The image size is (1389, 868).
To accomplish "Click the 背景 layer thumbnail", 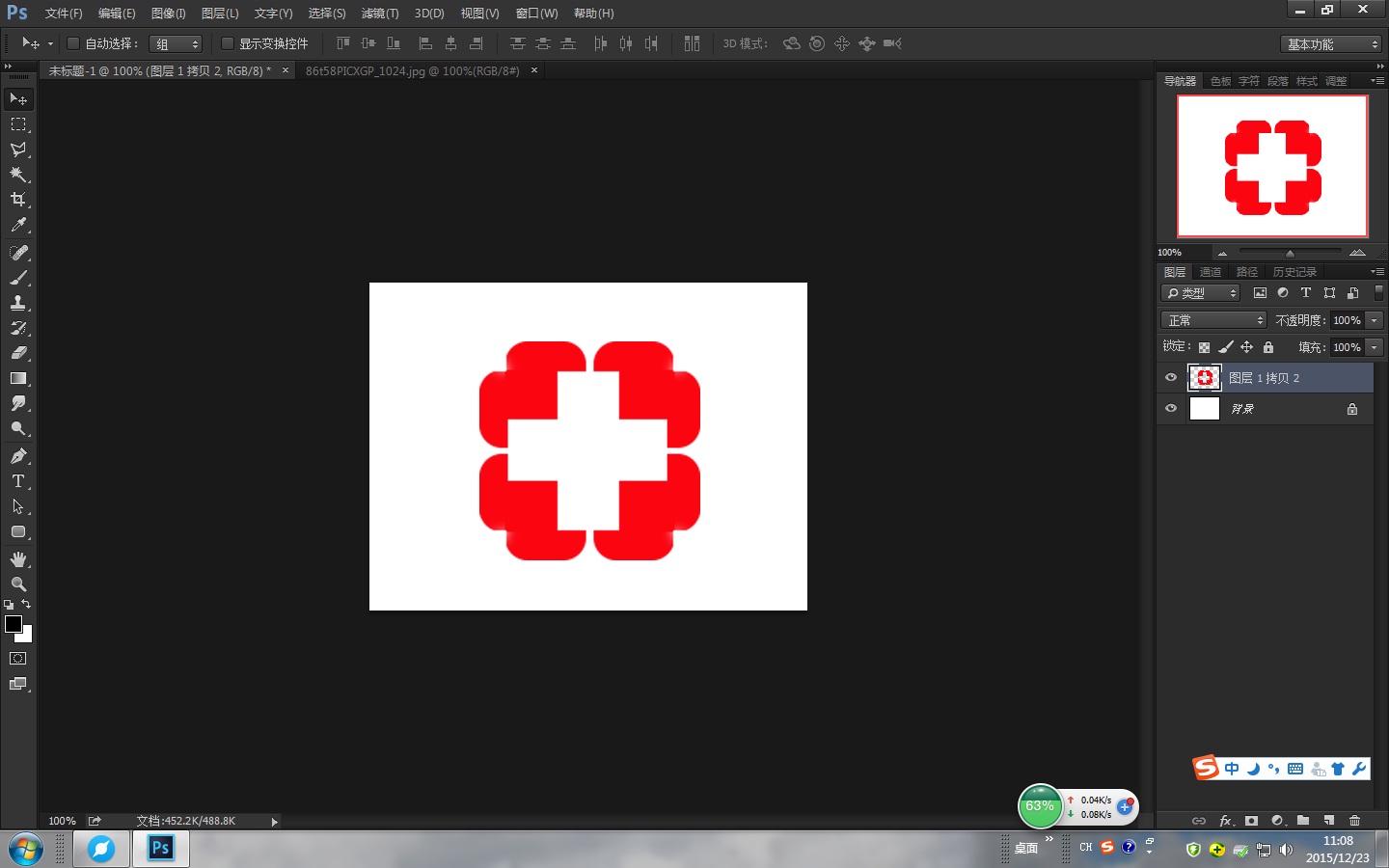I will click(x=1204, y=409).
